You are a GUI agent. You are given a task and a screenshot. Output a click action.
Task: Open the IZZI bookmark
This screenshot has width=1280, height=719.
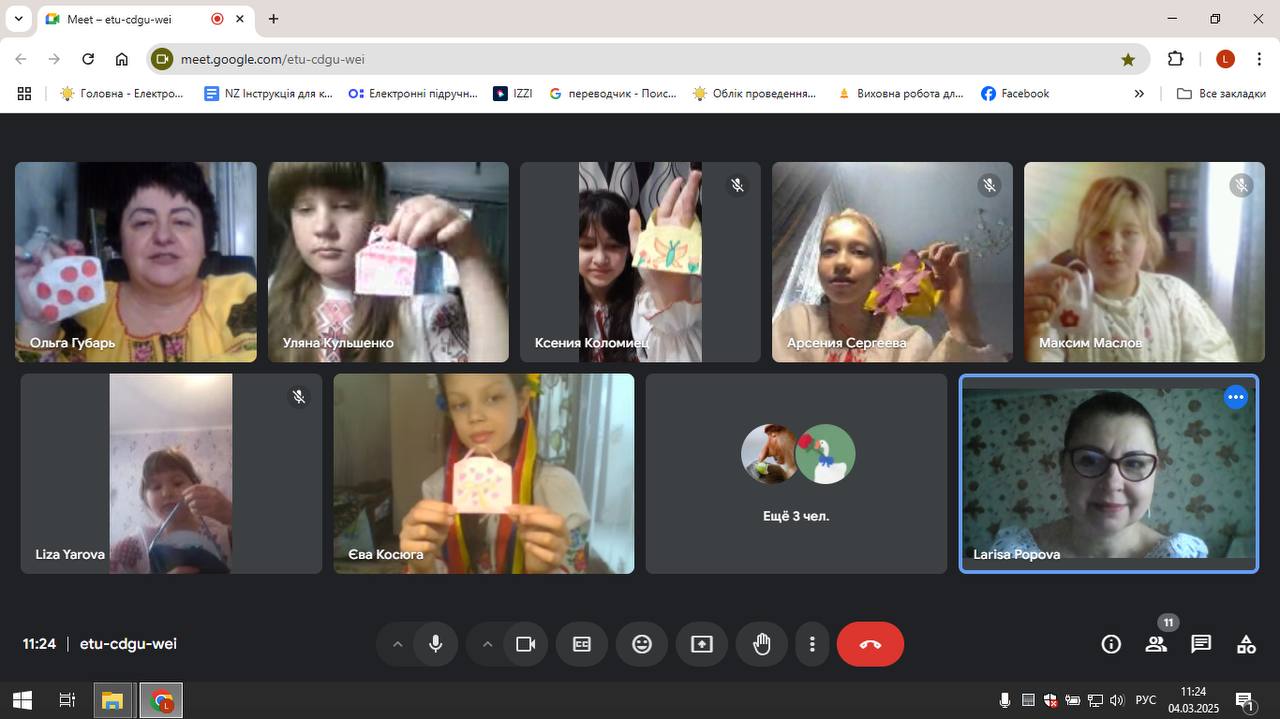pos(513,93)
